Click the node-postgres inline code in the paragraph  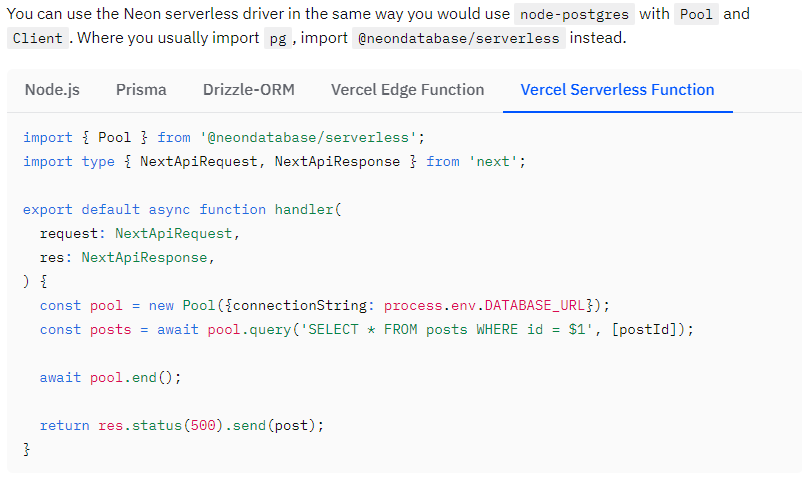575,15
